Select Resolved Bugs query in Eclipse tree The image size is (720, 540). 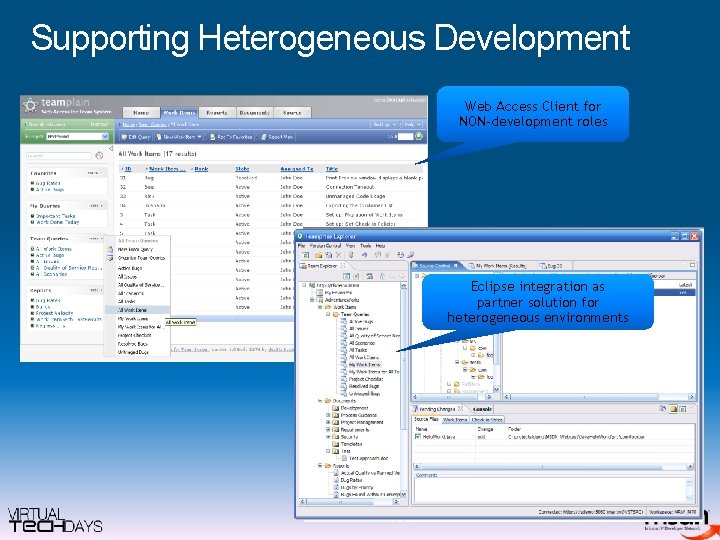point(364,386)
